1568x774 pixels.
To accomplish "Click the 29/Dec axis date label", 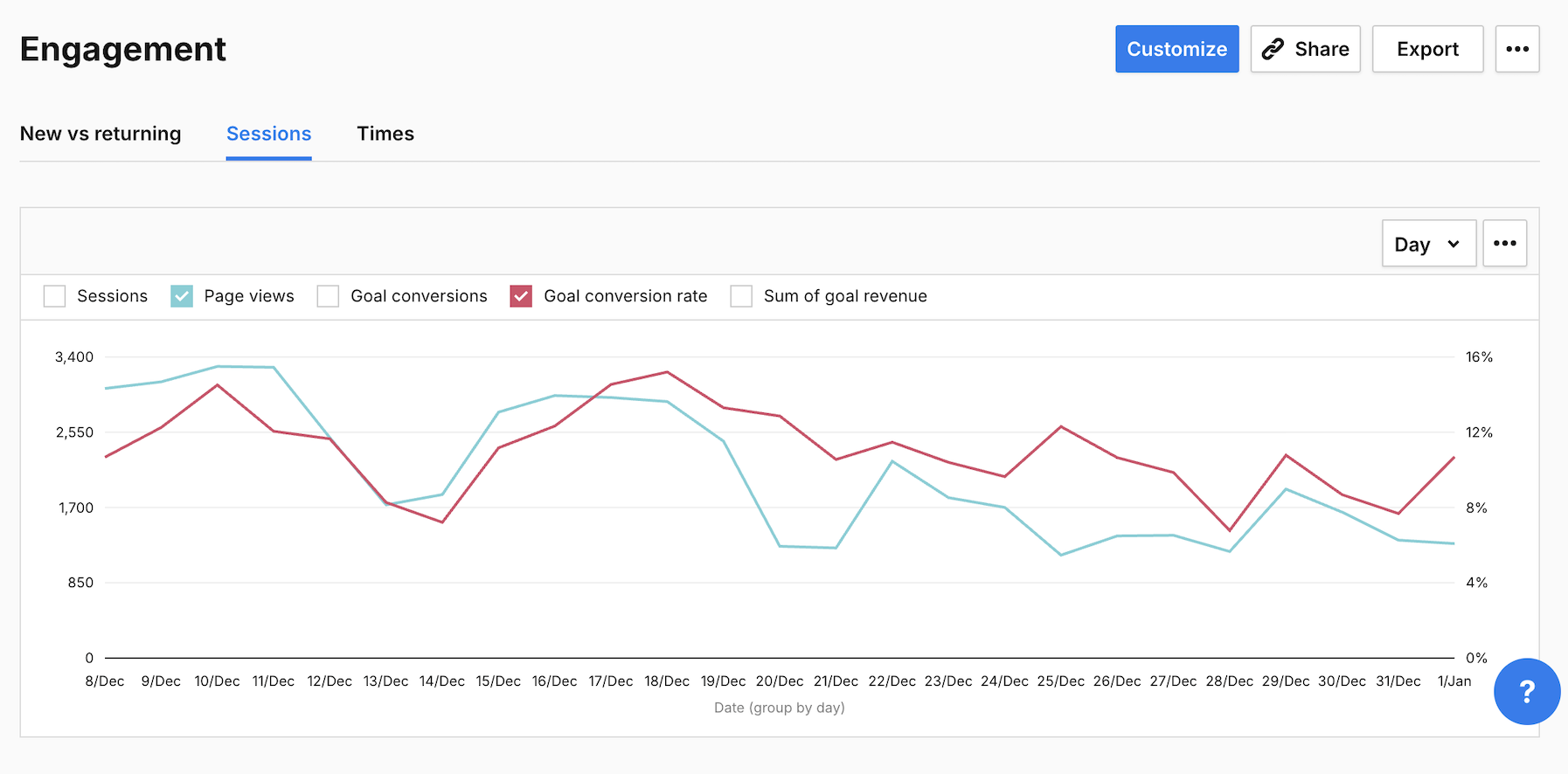I will coord(1286,681).
